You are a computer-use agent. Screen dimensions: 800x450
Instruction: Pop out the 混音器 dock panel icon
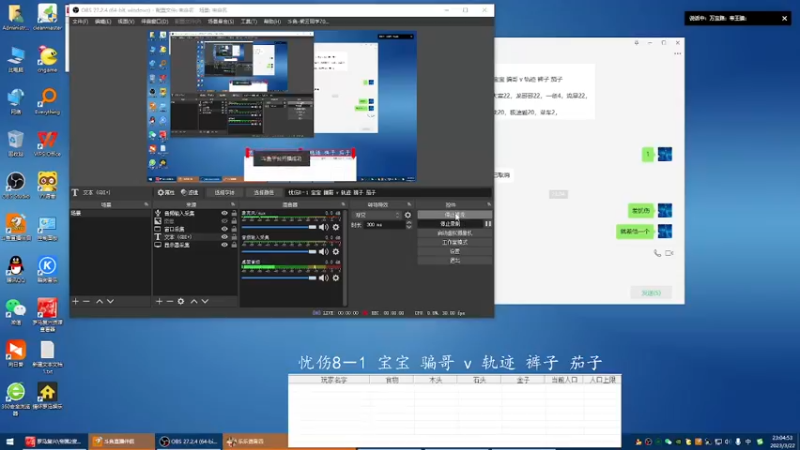pyautogui.click(x=343, y=205)
